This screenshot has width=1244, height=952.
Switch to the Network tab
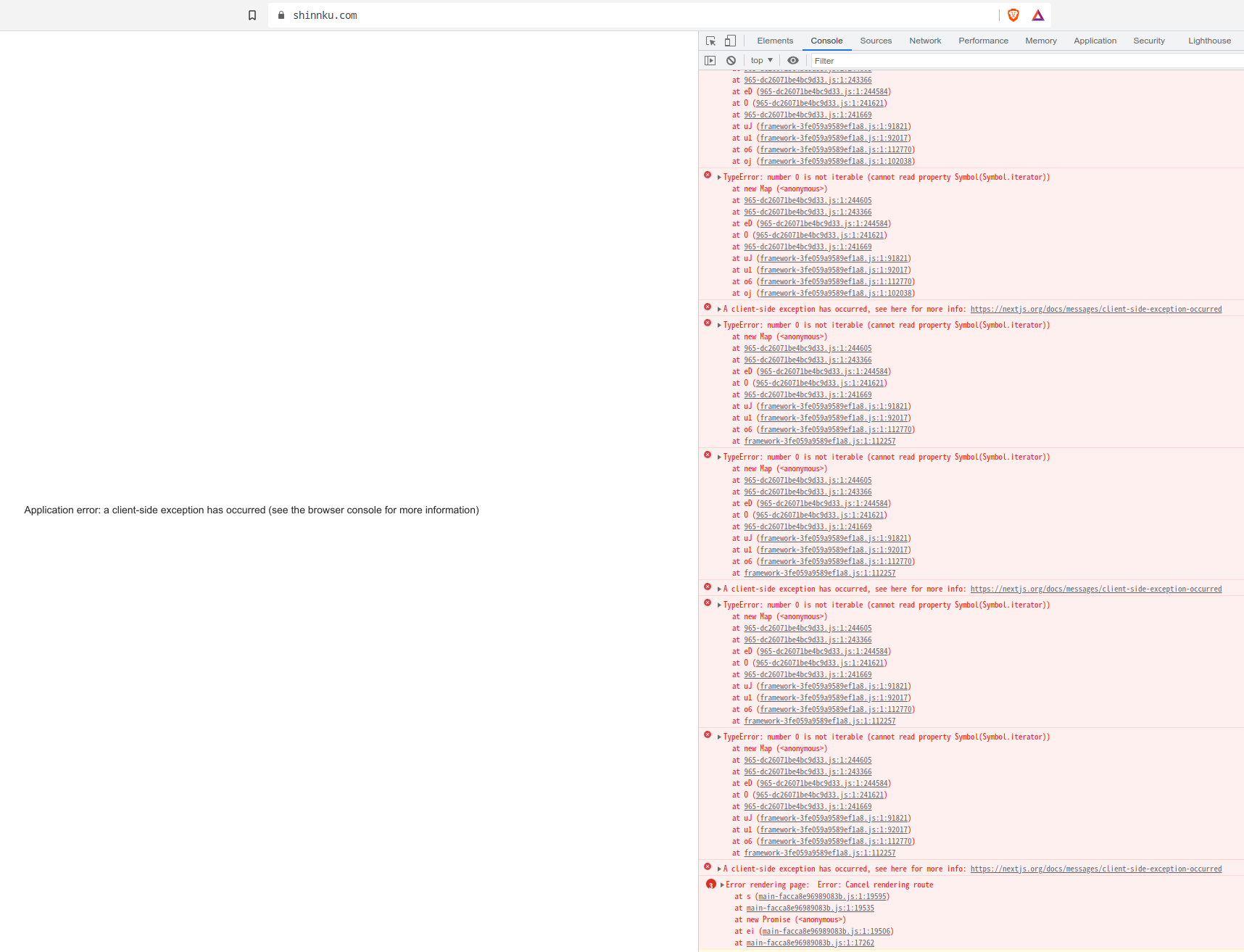tap(924, 41)
